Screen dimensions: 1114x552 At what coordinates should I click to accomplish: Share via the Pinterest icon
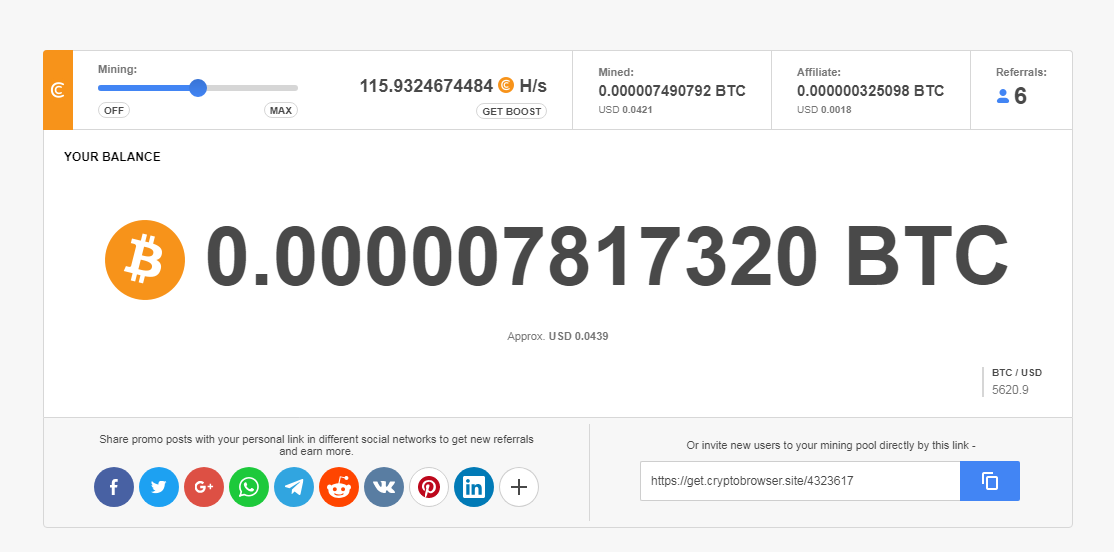[429, 487]
